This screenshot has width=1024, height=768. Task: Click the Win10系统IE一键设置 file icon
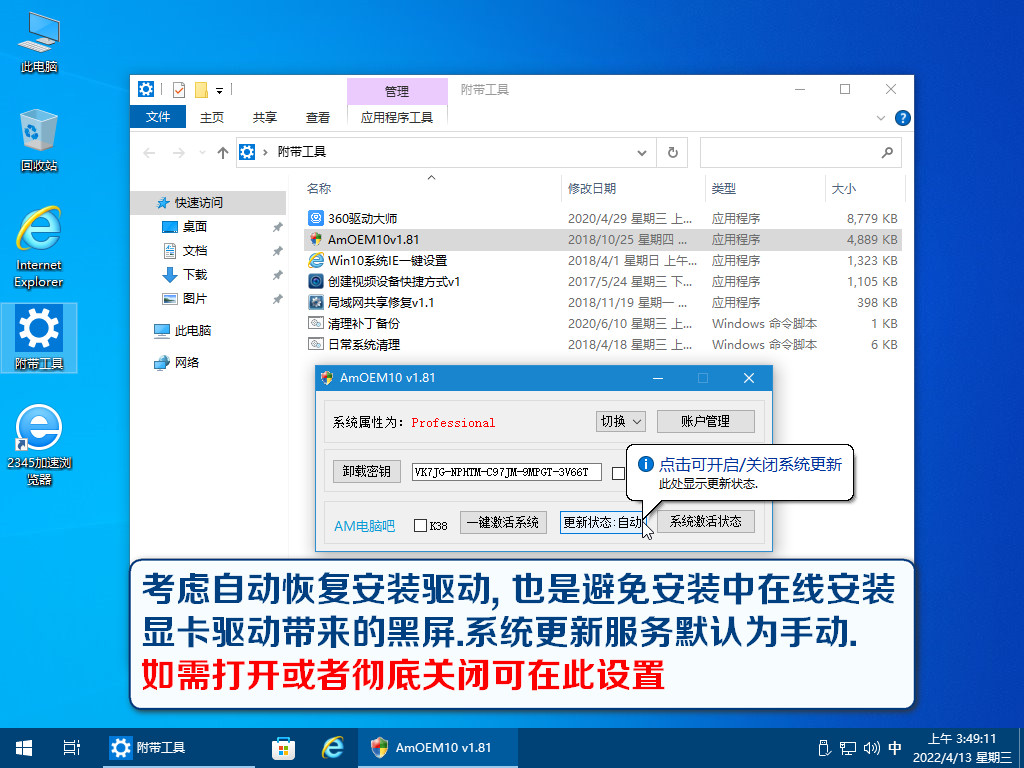pyautogui.click(x=316, y=260)
